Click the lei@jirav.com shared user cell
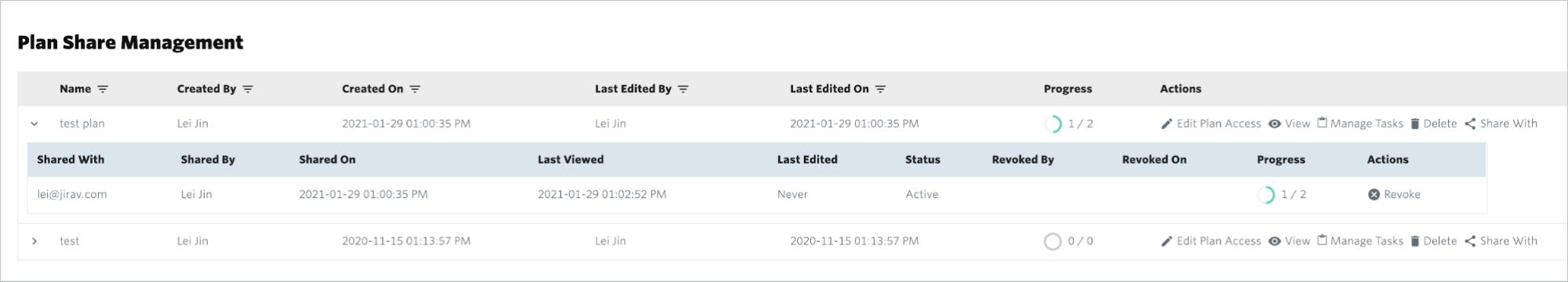 (x=71, y=194)
